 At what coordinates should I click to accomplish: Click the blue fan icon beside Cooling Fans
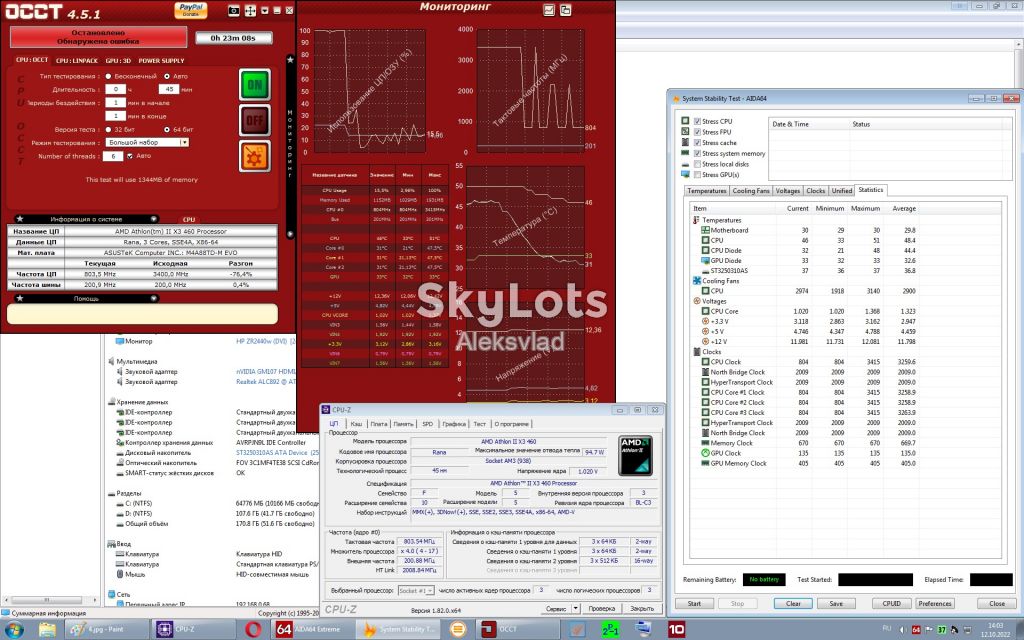[697, 280]
